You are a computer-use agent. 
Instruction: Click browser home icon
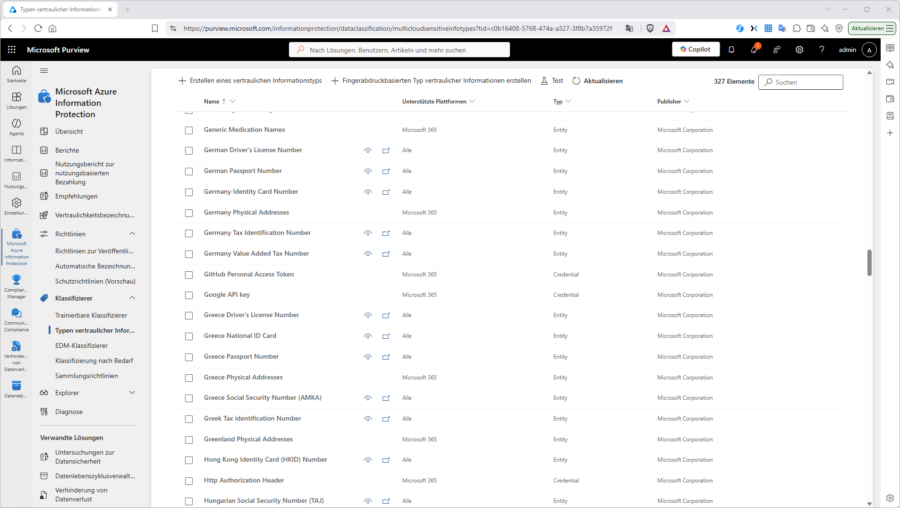pos(52,28)
